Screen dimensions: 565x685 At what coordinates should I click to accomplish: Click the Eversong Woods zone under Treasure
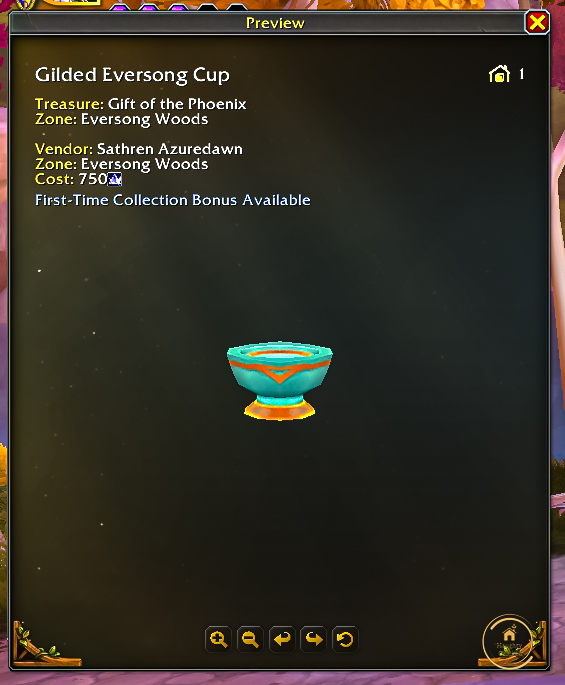pyautogui.click(x=145, y=119)
